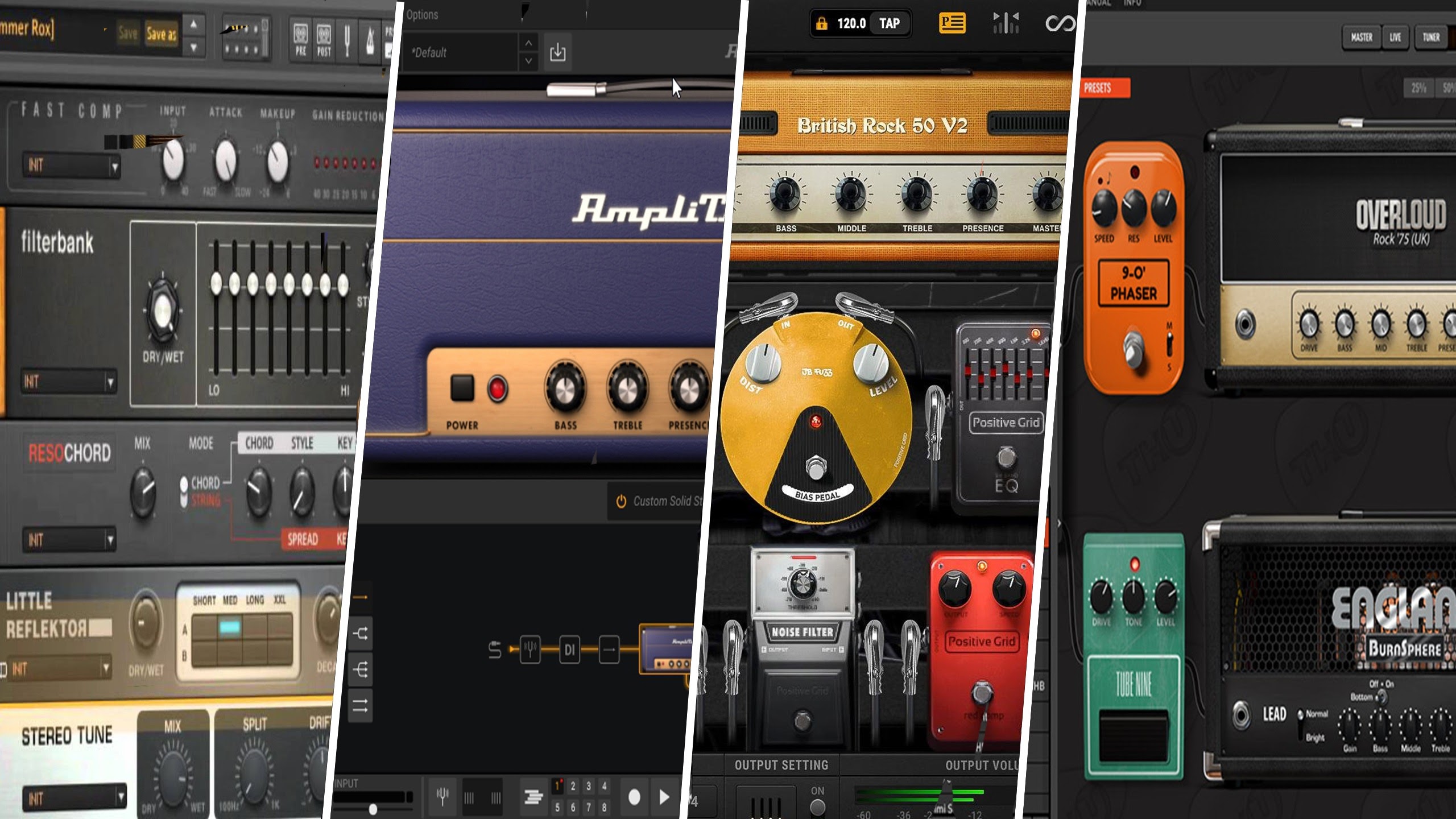Toggle the output setting ON switch
The width and height of the screenshot is (1456, 819).
click(x=817, y=806)
